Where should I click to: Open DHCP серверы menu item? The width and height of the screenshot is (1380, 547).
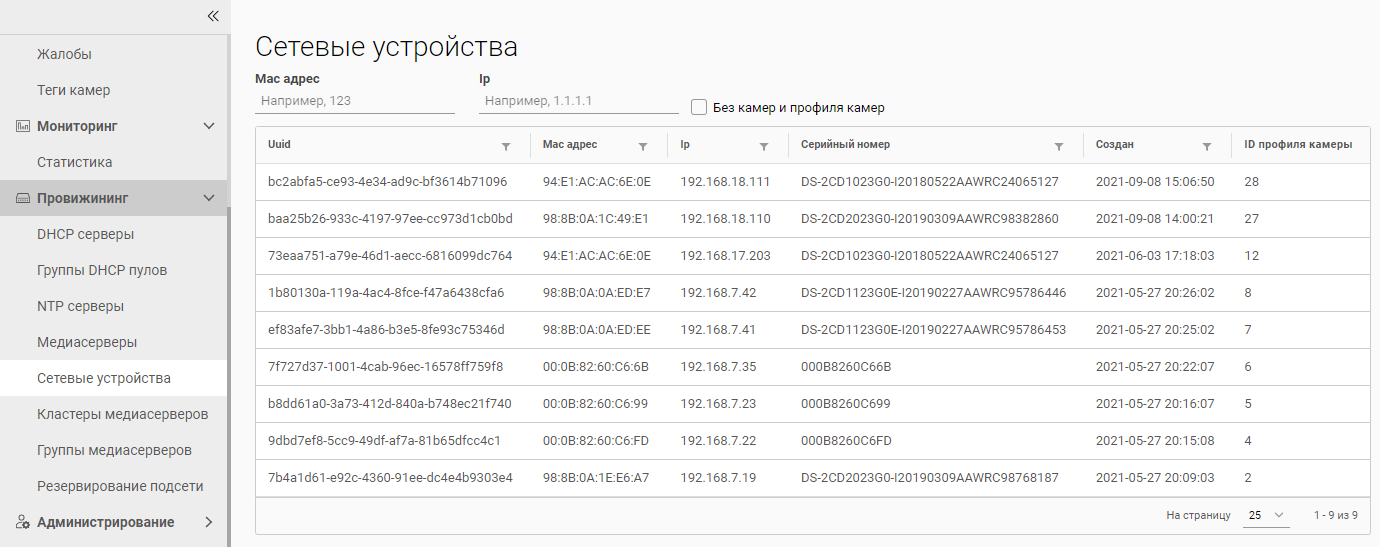coord(85,234)
